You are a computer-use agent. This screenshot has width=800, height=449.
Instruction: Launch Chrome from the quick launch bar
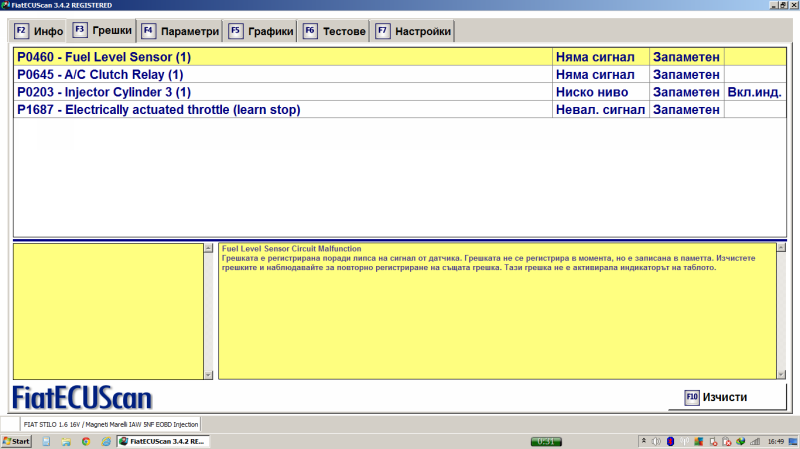pyautogui.click(x=85, y=441)
